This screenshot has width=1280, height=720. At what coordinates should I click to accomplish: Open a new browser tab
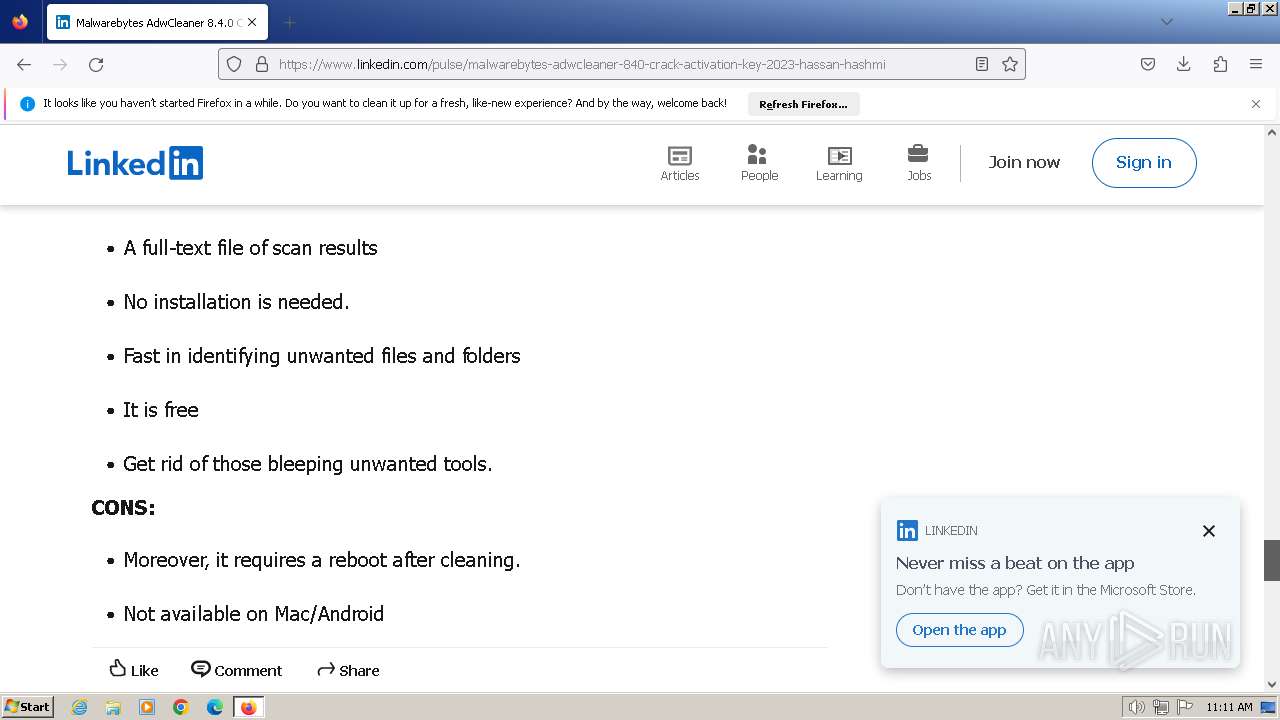click(x=289, y=22)
